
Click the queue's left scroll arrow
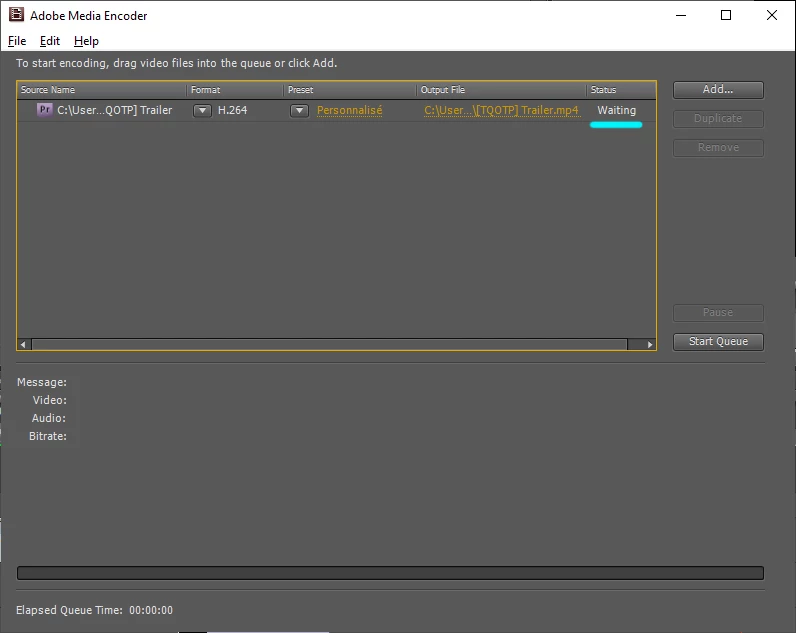pyautogui.click(x=23, y=344)
